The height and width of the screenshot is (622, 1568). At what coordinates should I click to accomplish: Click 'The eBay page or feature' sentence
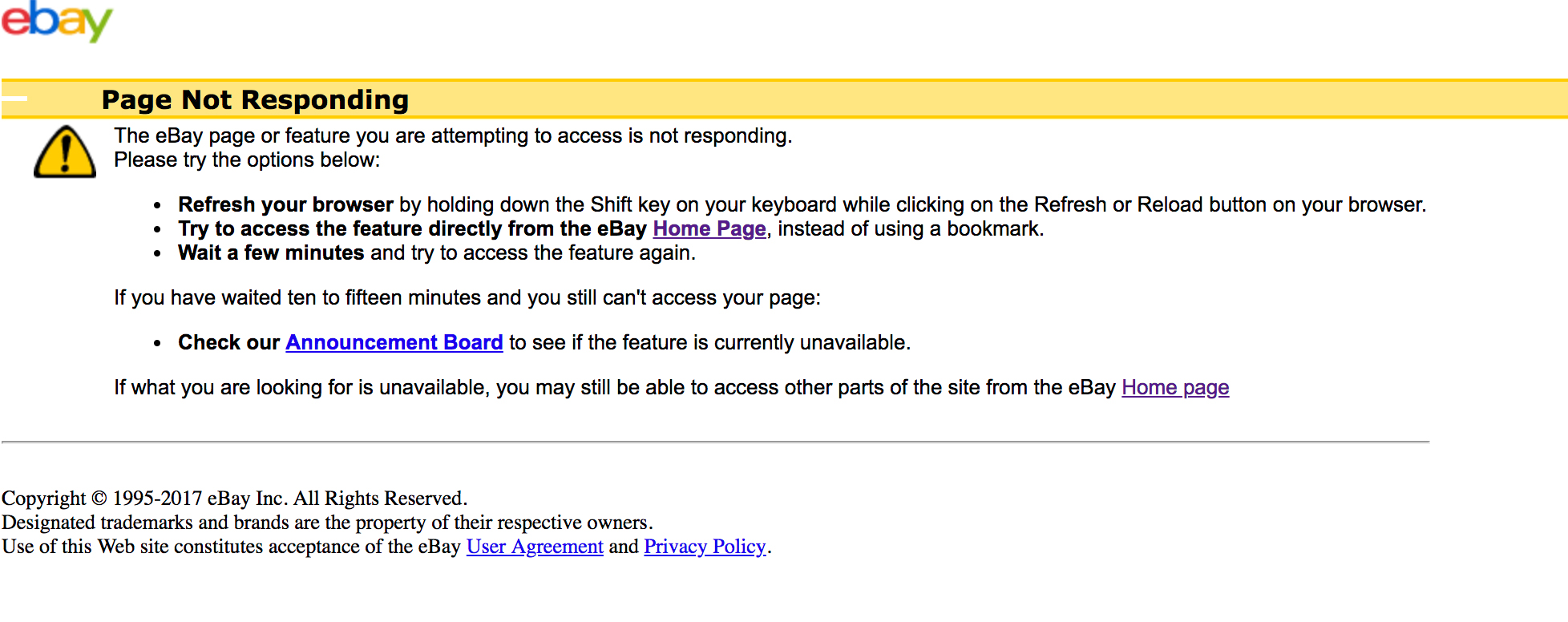[x=452, y=135]
